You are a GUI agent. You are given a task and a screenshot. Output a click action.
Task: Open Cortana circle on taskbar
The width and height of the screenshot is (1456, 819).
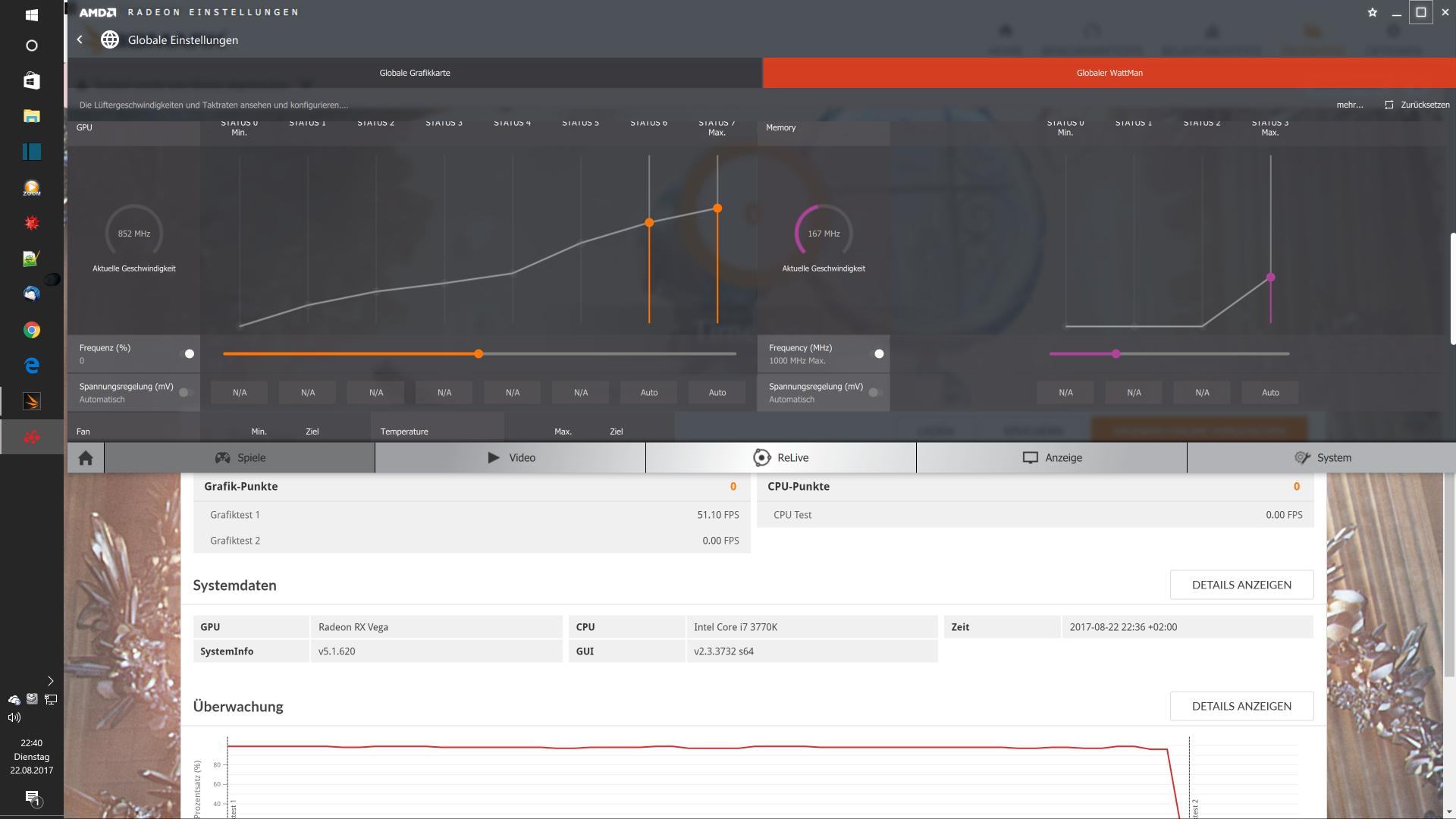tap(31, 45)
